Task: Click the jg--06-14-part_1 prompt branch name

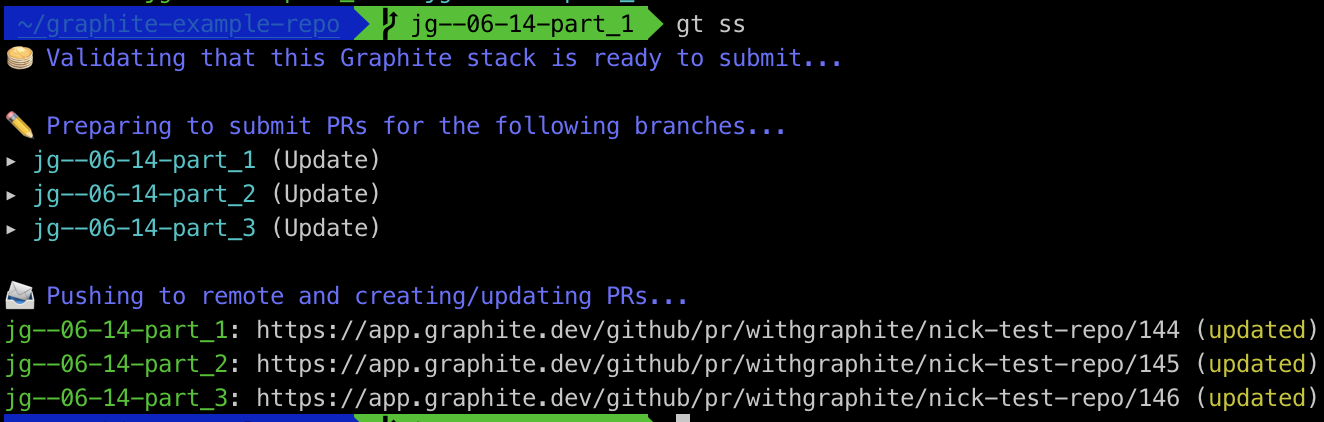Action: (522, 24)
